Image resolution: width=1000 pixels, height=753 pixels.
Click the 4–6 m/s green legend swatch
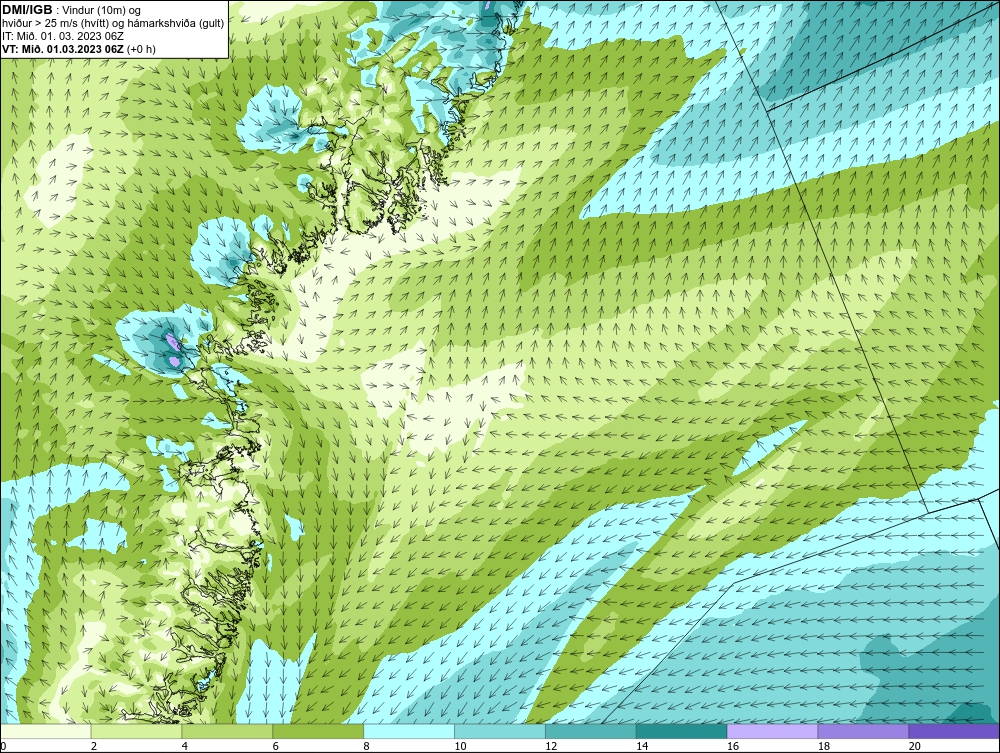(x=227, y=731)
